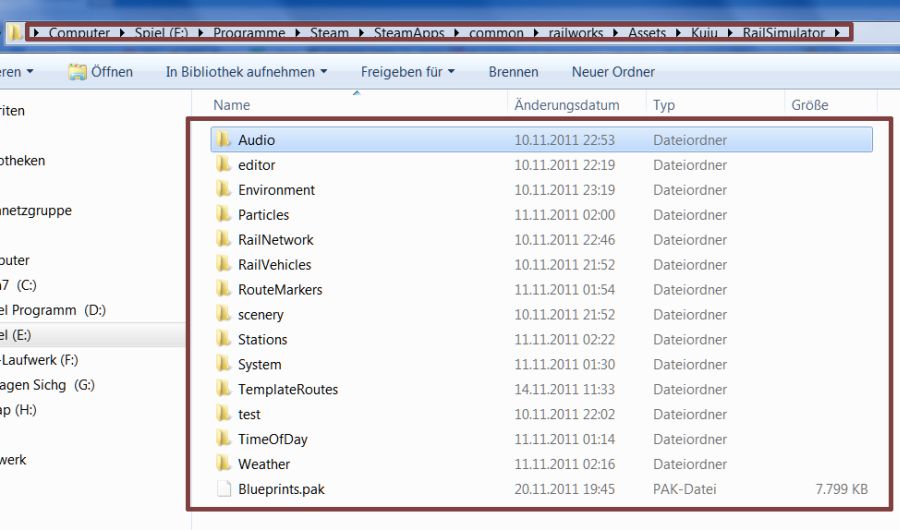Select drive (H:) in navigation pane
The width and height of the screenshot is (900, 530).
18,410
